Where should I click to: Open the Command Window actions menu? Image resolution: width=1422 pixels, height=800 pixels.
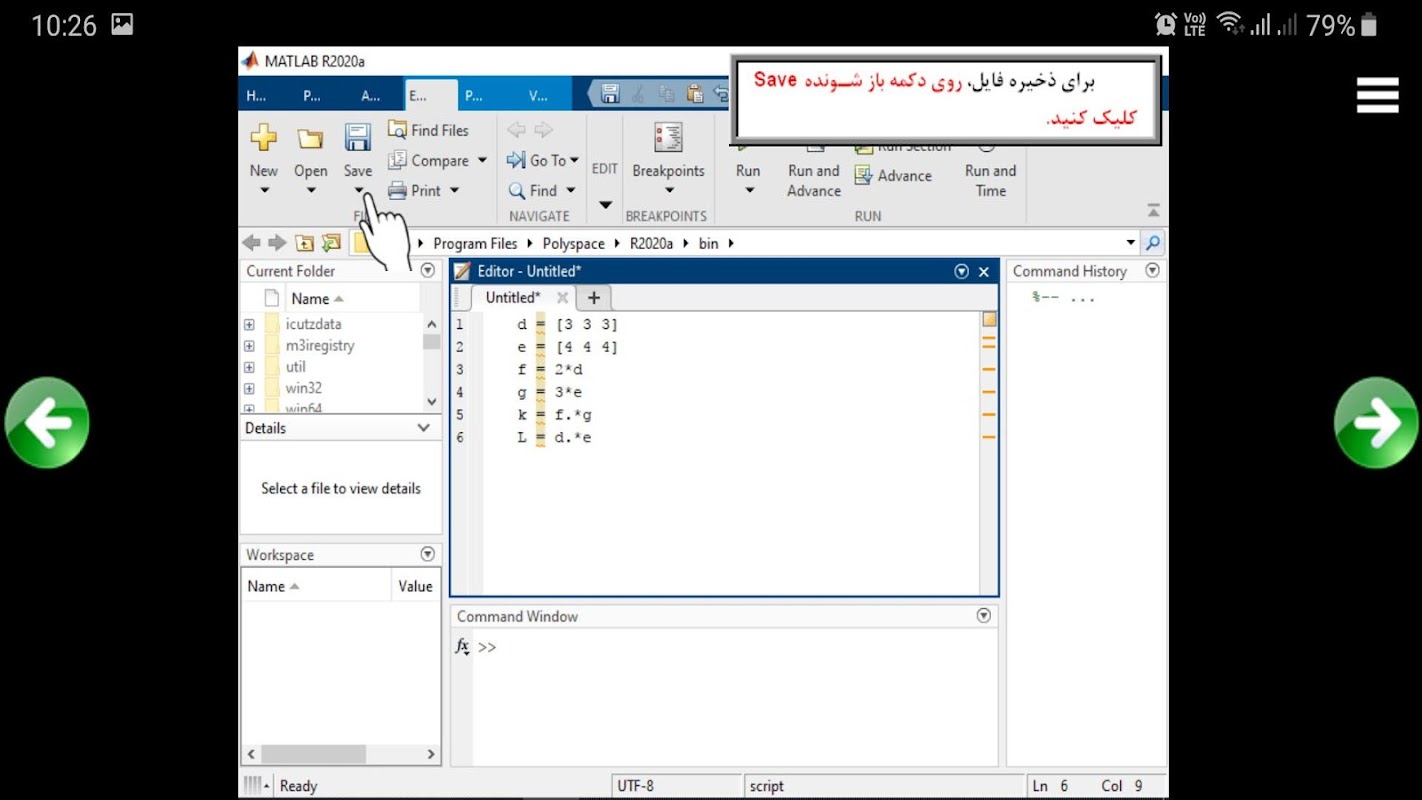click(984, 617)
